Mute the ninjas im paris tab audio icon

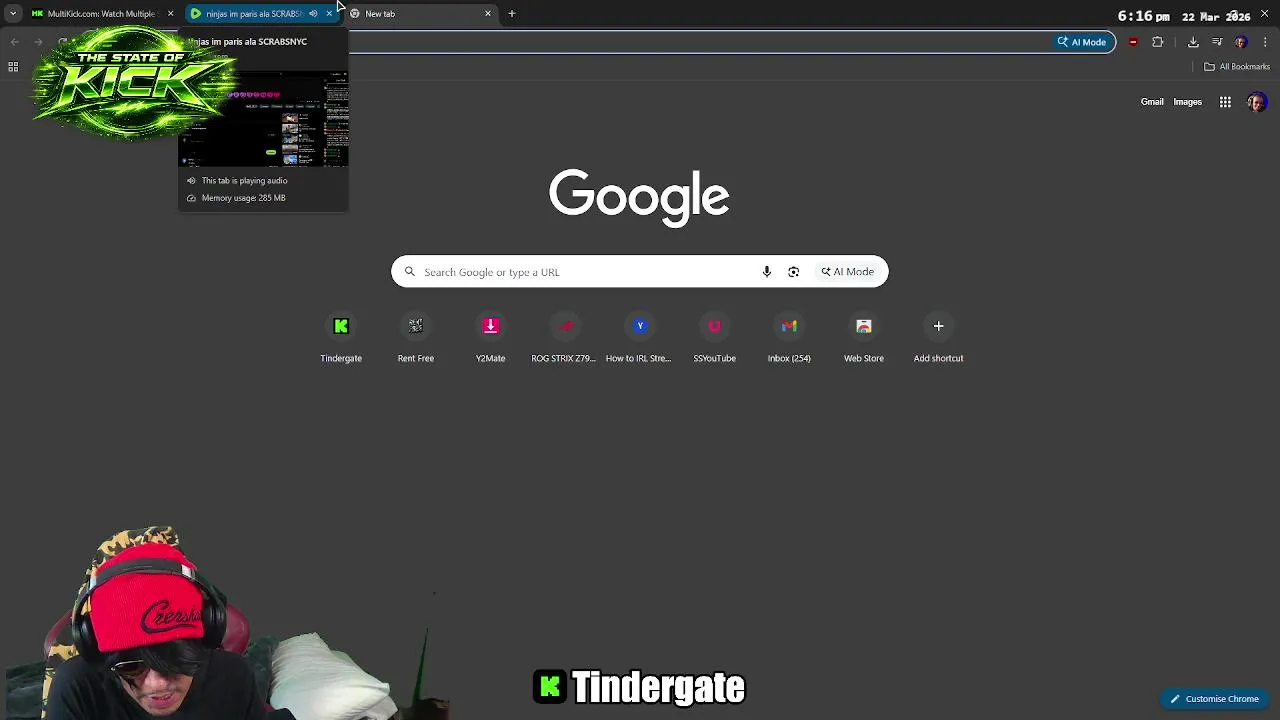click(x=313, y=14)
